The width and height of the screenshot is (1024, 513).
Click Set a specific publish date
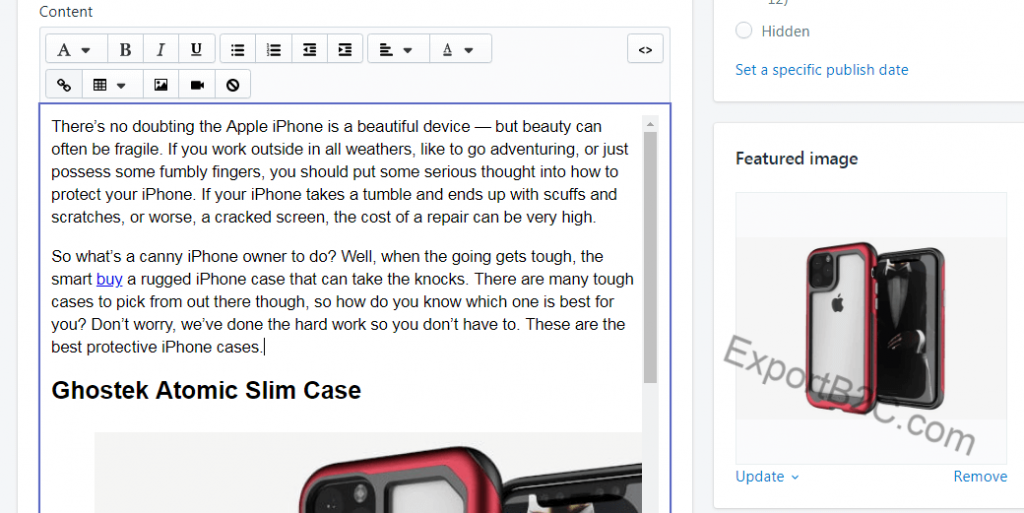point(821,70)
